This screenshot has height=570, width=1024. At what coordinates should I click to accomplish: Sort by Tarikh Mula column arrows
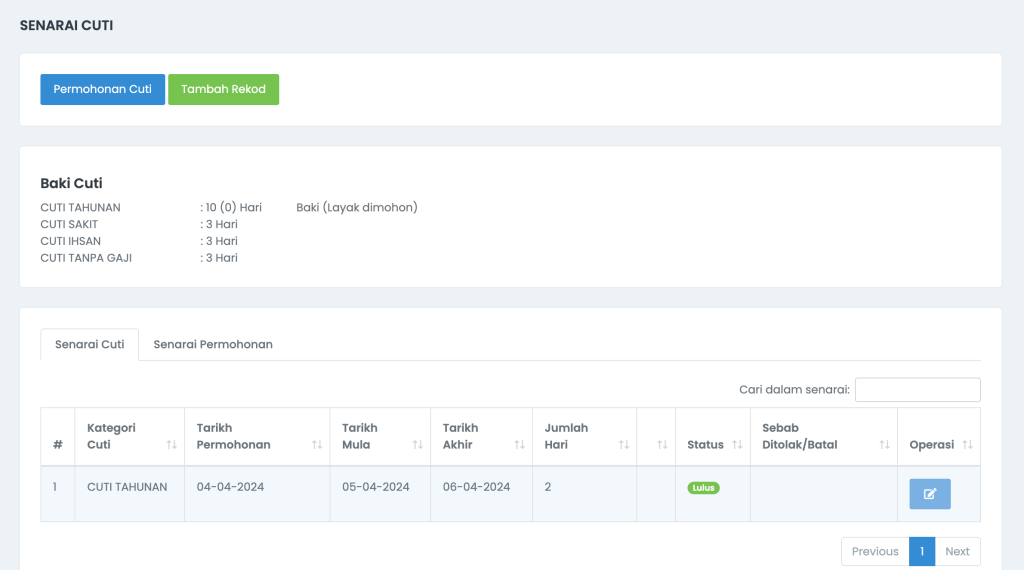417,445
